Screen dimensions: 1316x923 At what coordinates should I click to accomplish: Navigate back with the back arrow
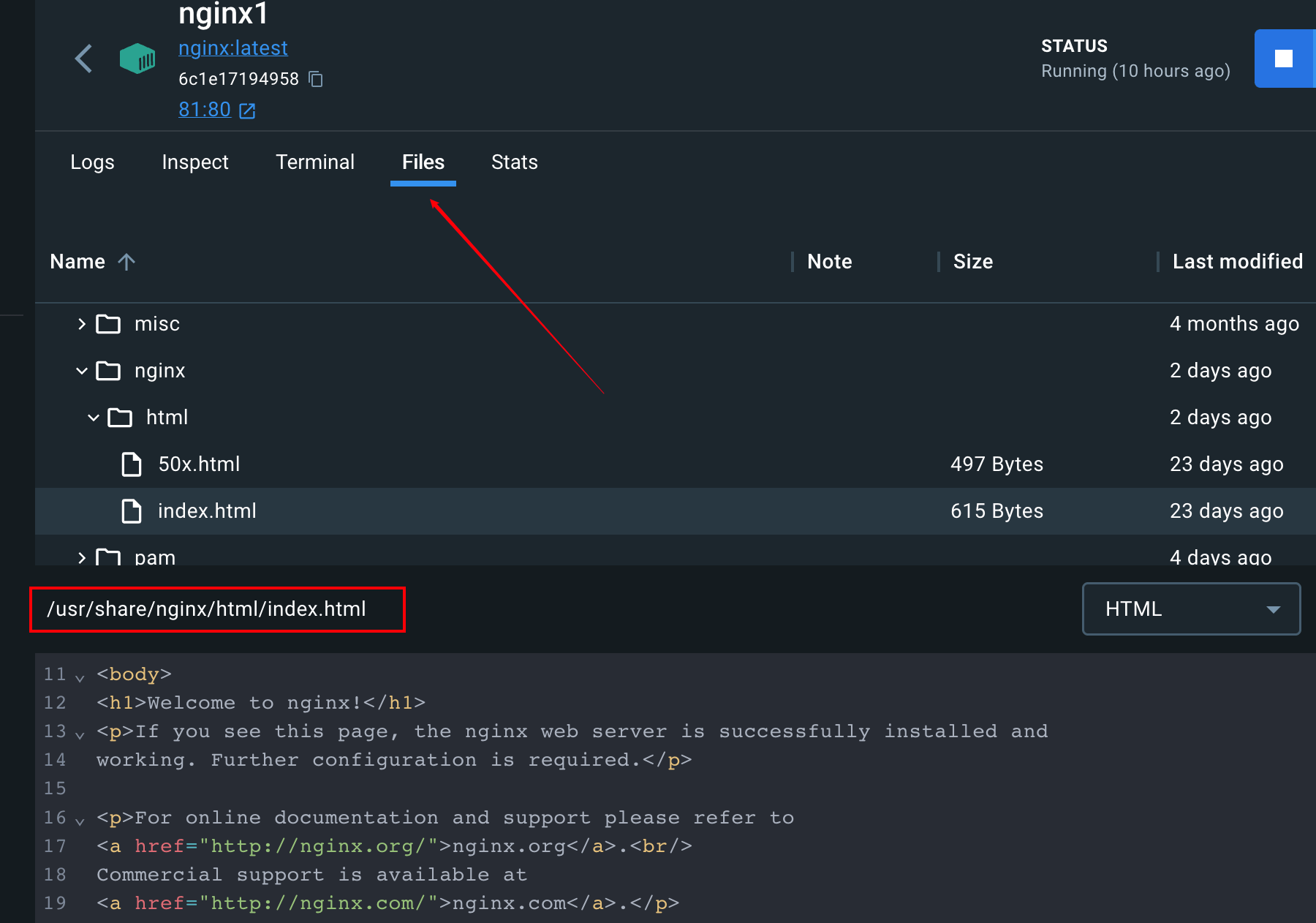pos(83,59)
